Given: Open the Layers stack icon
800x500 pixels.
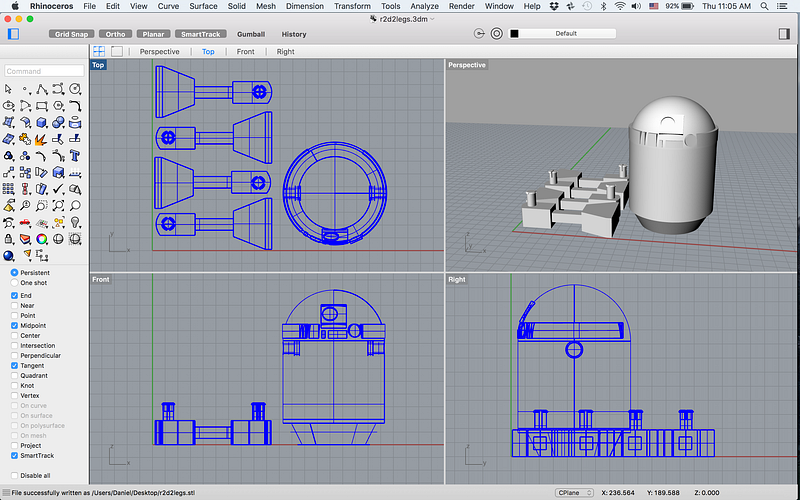Looking at the screenshot, I should pos(25,239).
